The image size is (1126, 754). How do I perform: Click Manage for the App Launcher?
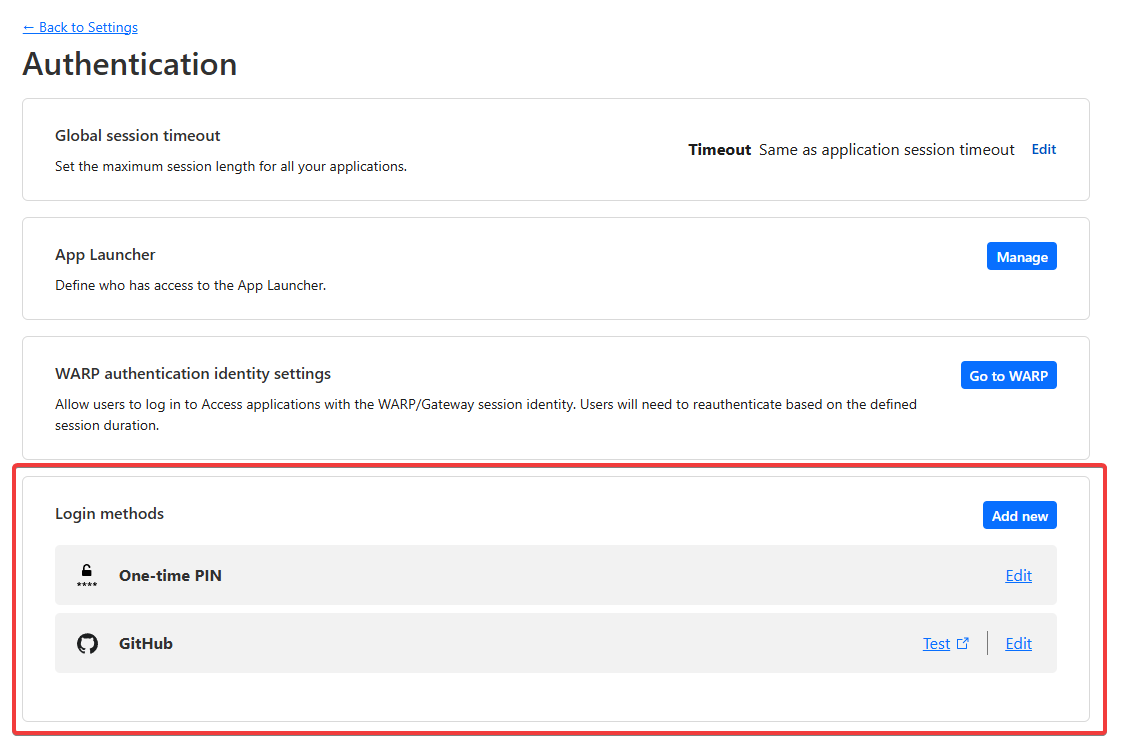pos(1021,256)
